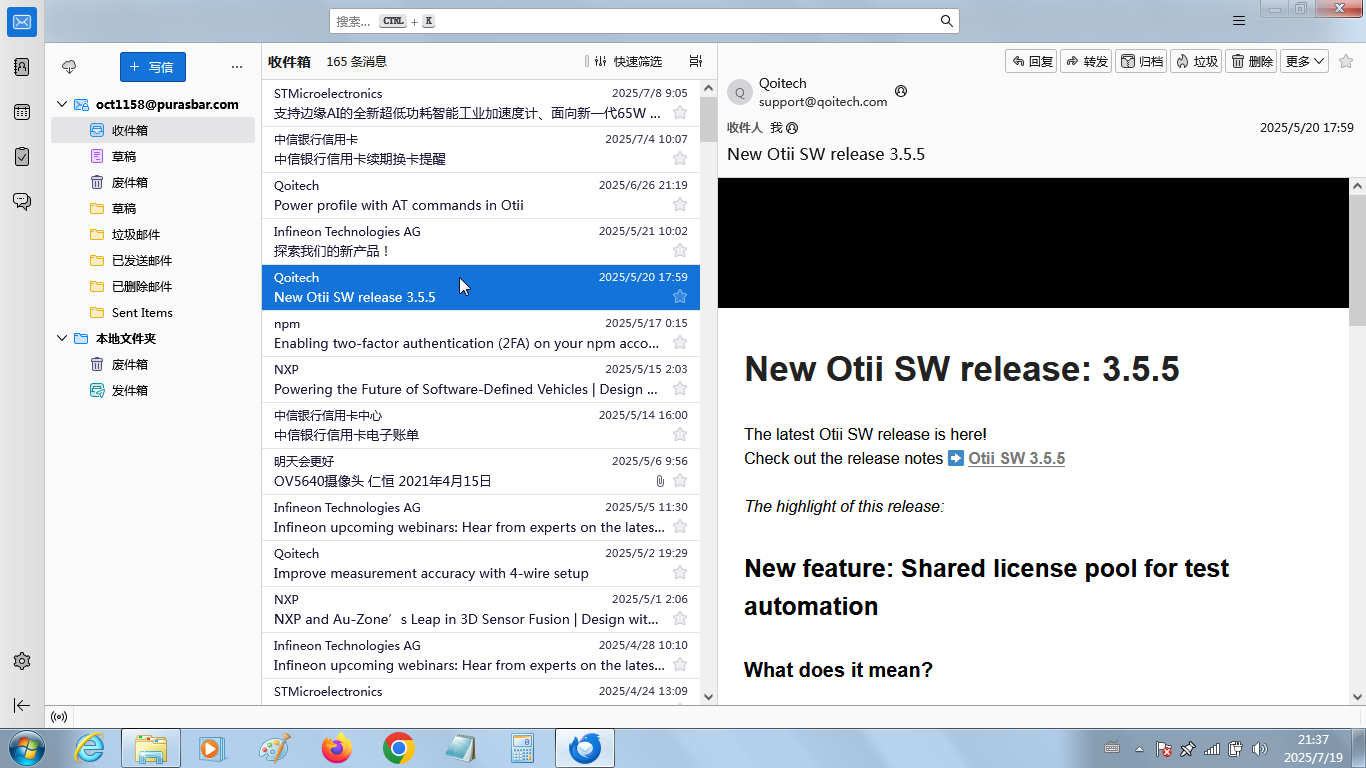This screenshot has width=1366, height=768.
Task: Collapse the 本地文件夹 tree
Action: [x=62, y=338]
